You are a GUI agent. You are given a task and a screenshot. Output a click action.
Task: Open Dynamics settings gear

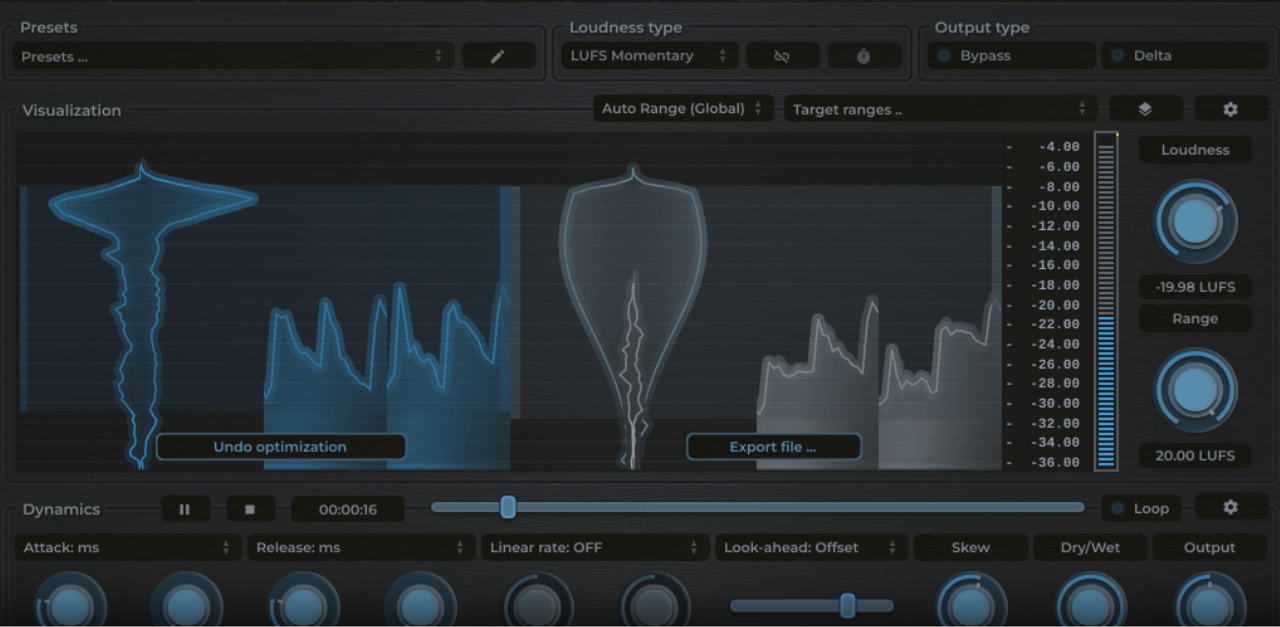1230,508
